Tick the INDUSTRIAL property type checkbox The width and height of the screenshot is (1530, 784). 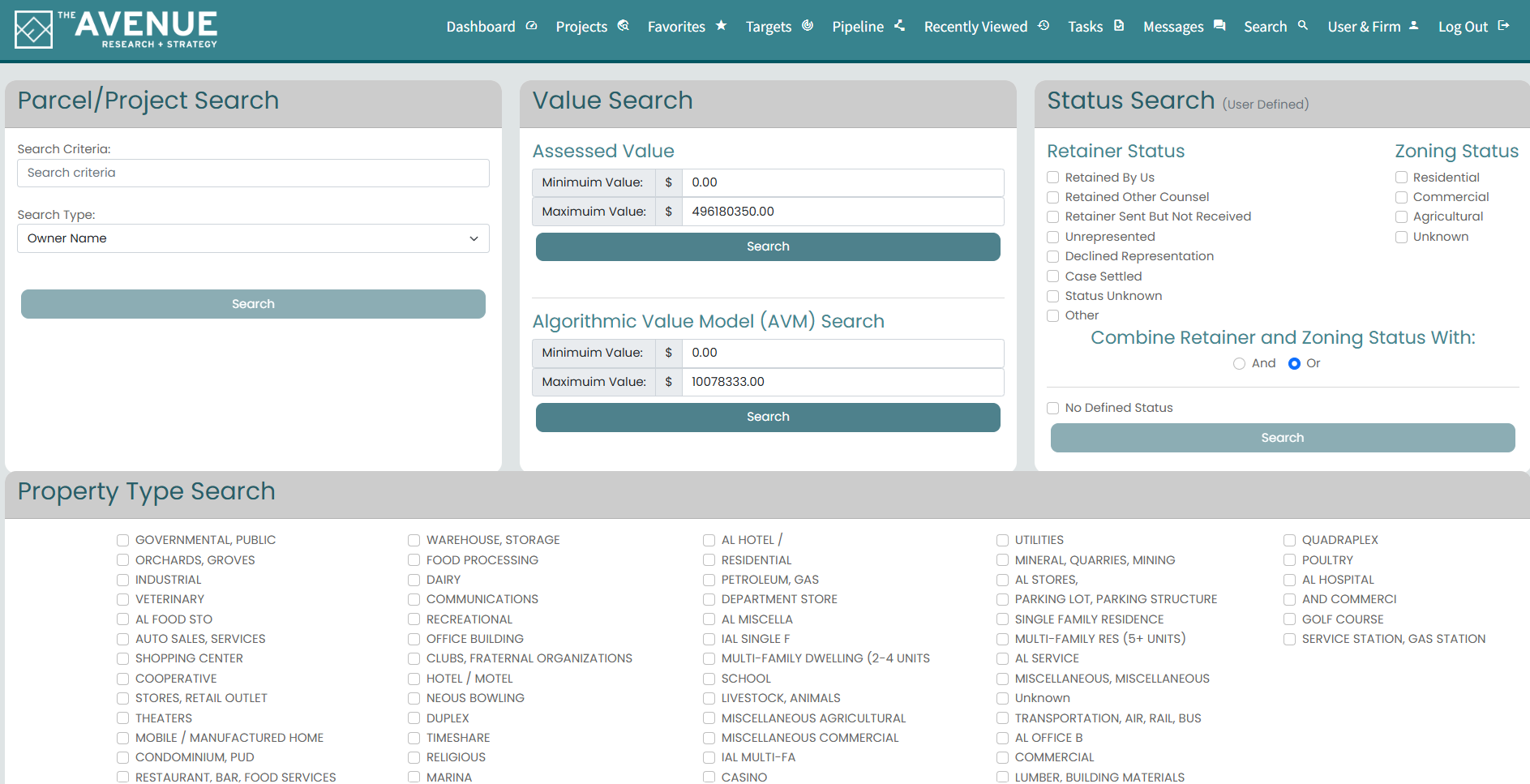pyautogui.click(x=122, y=580)
